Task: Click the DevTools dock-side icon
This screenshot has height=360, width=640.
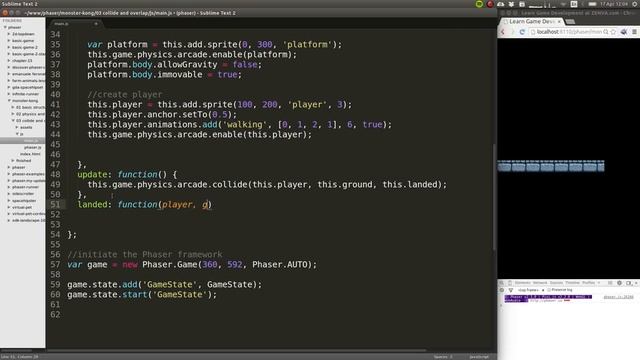Action: (x=629, y=283)
